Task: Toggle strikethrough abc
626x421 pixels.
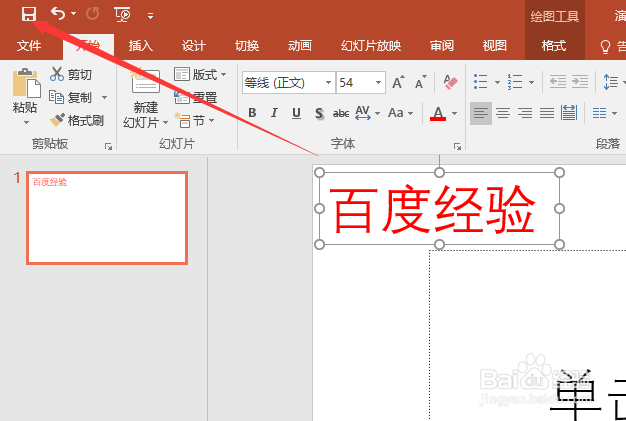Action: (341, 113)
